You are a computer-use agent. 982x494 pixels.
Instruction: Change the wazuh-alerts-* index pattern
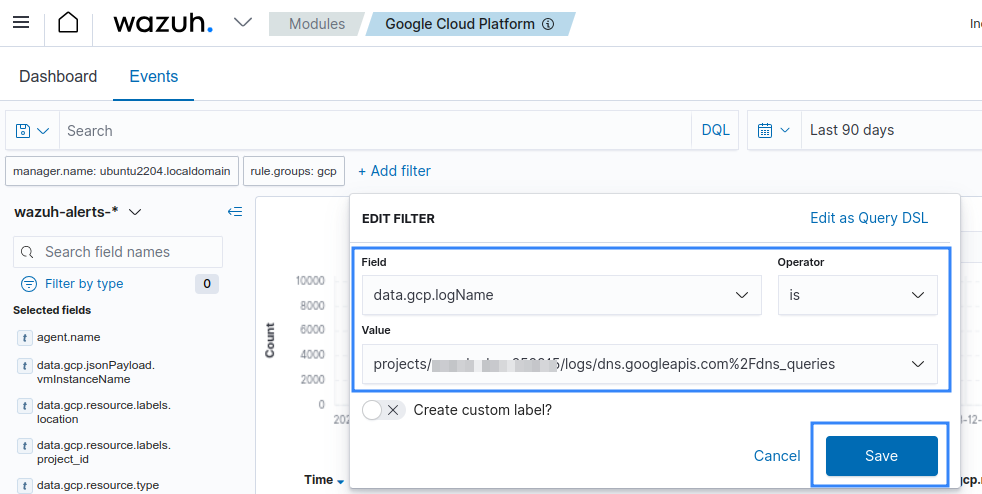(78, 212)
